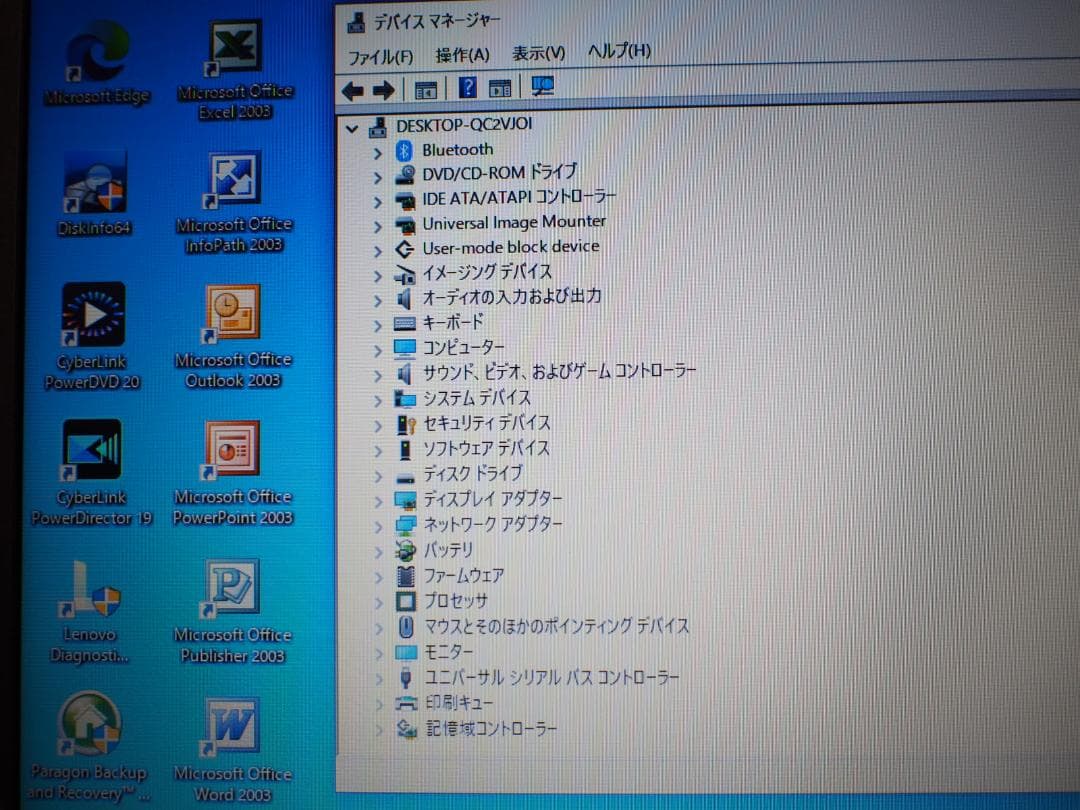Select the Microsoft Office InfoPath 2003 icon

tap(234, 202)
